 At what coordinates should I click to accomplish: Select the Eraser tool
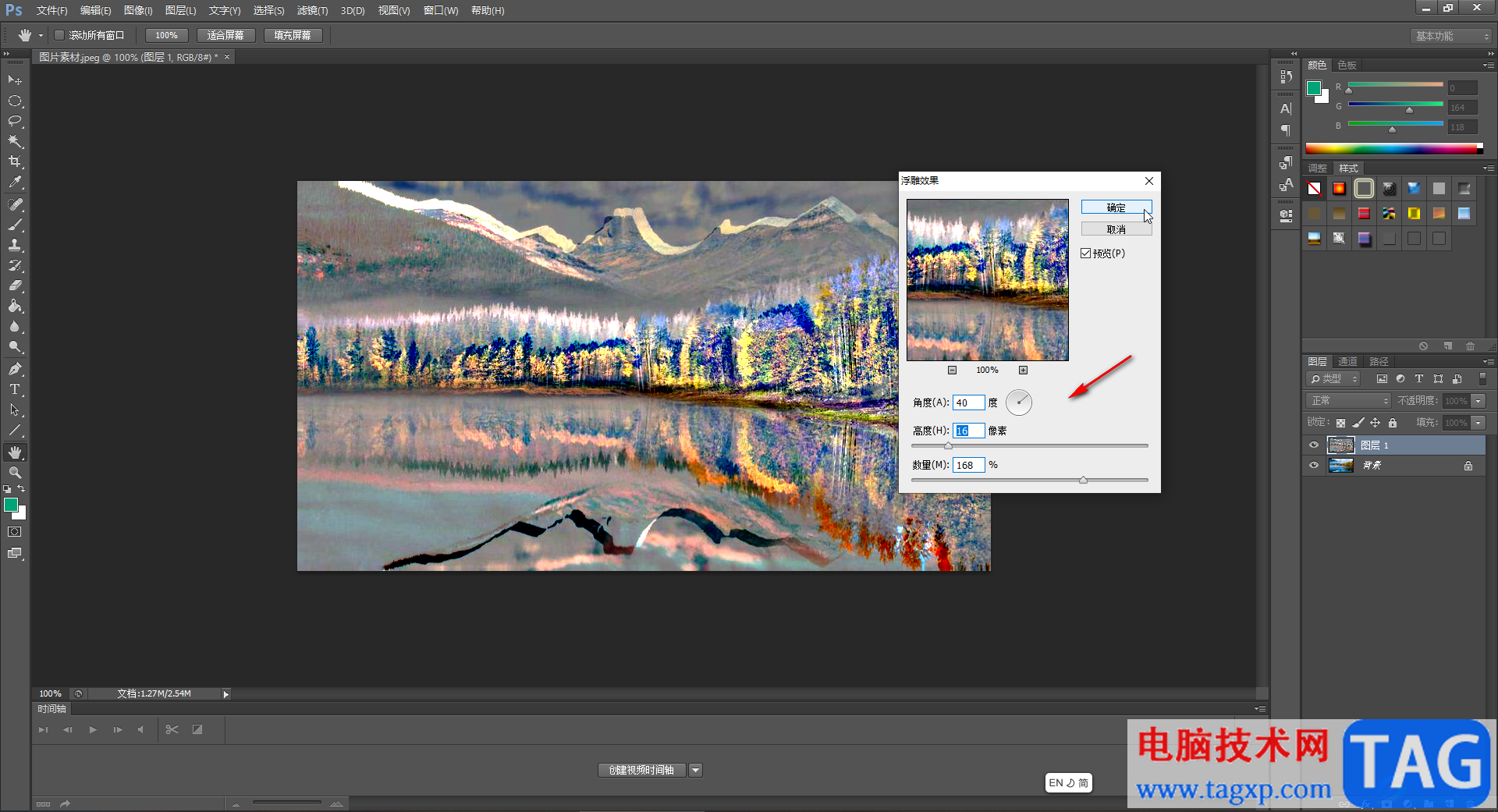[15, 285]
